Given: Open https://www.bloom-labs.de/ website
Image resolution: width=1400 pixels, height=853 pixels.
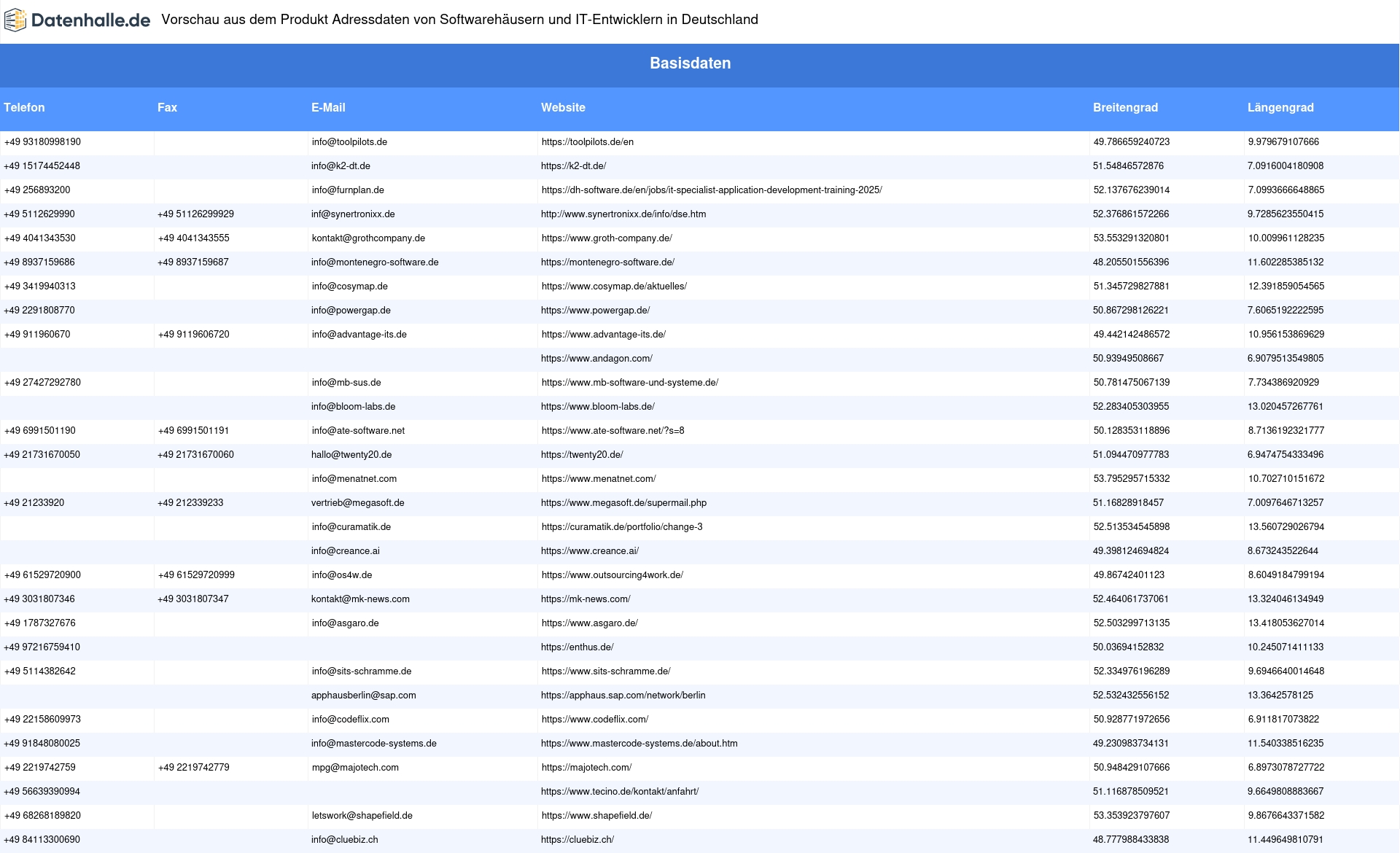Looking at the screenshot, I should click(x=598, y=407).
